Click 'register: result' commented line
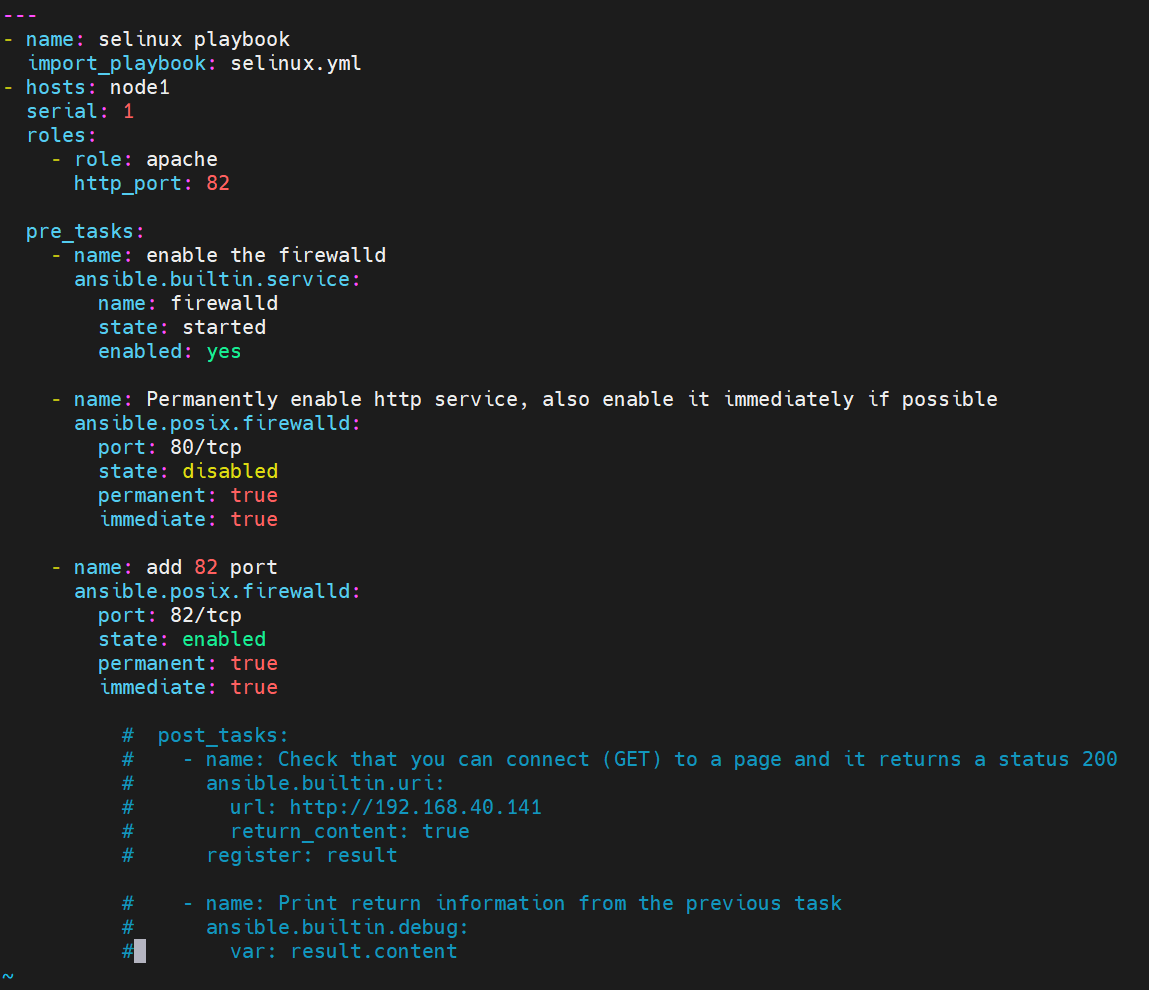This screenshot has height=990, width=1149. pyautogui.click(x=302, y=855)
